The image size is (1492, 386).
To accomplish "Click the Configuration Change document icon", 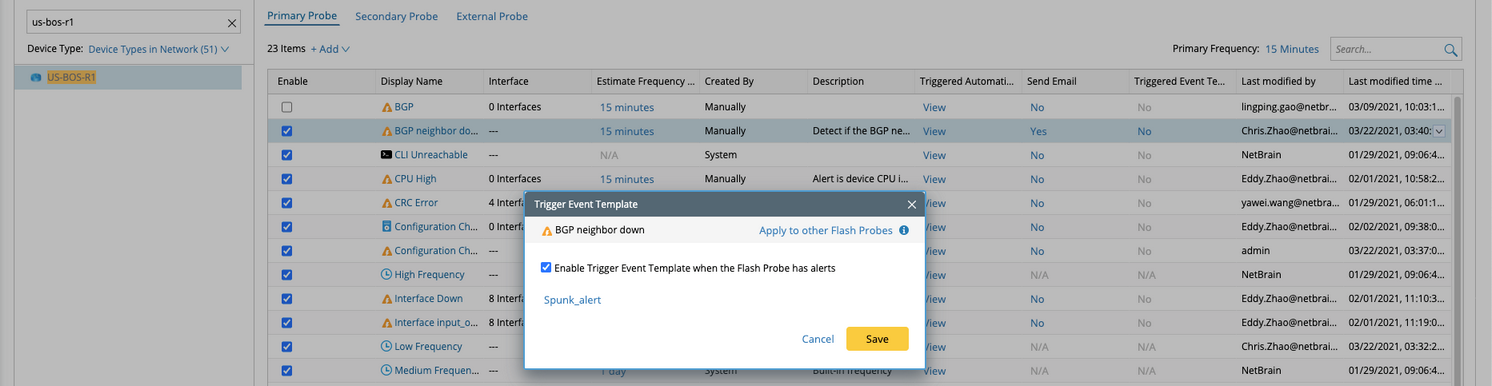I will point(387,227).
